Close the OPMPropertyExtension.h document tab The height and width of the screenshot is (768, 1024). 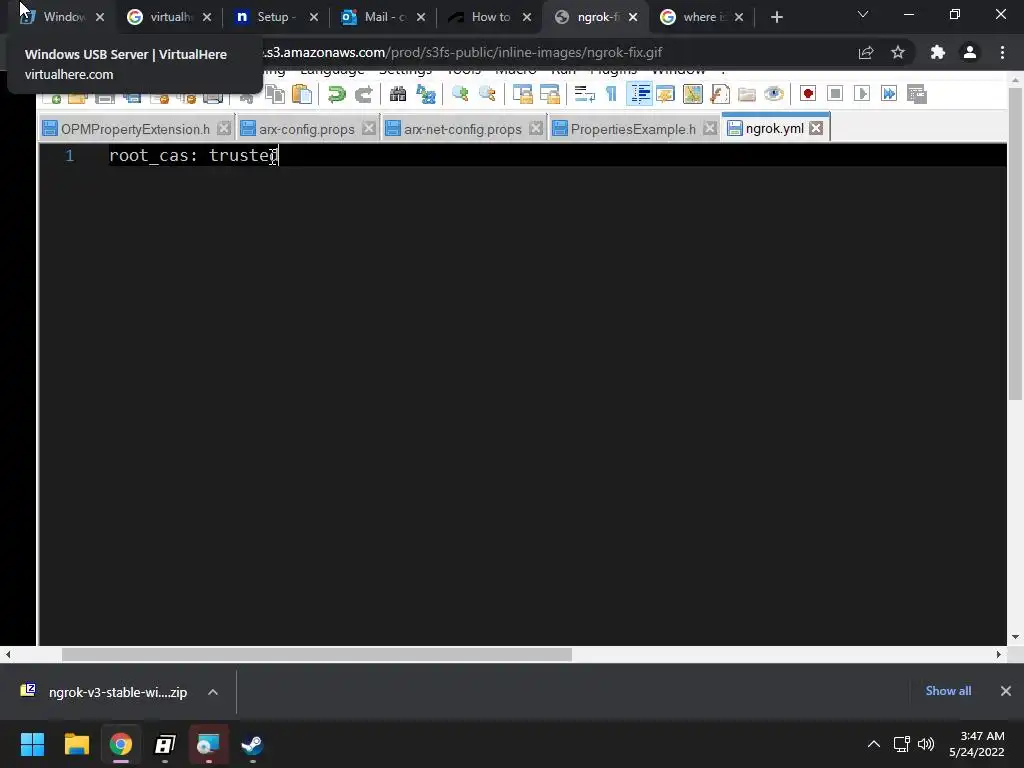tap(224, 129)
